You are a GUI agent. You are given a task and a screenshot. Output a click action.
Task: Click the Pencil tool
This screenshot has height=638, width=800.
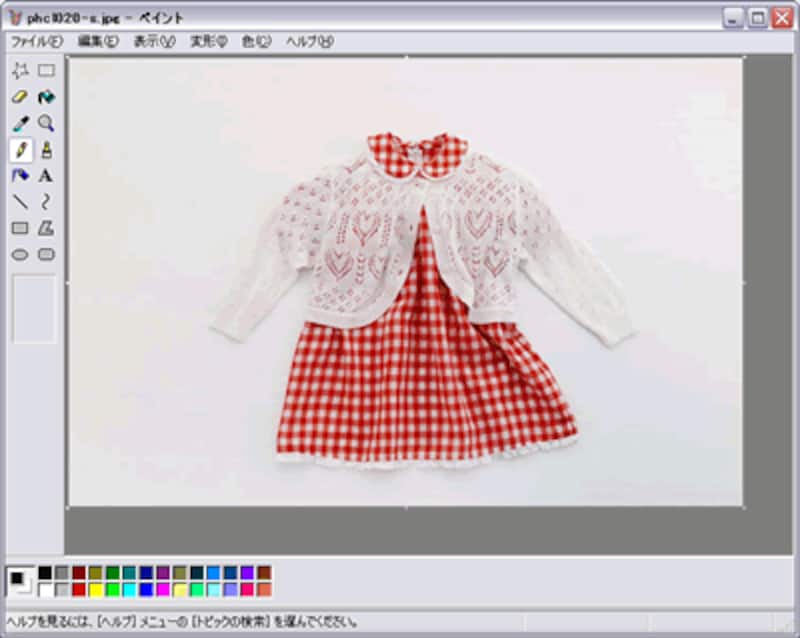pyautogui.click(x=20, y=150)
